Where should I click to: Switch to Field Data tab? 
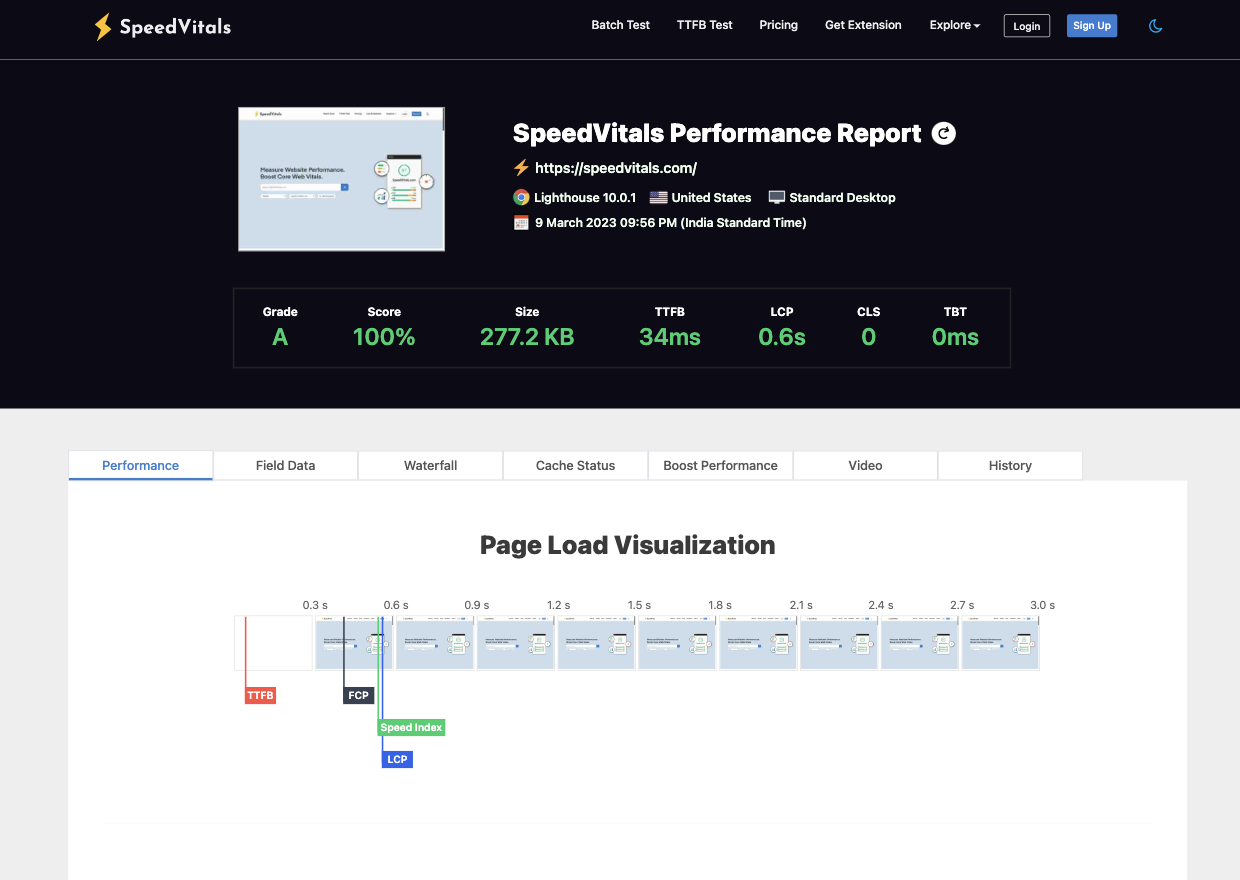(286, 465)
